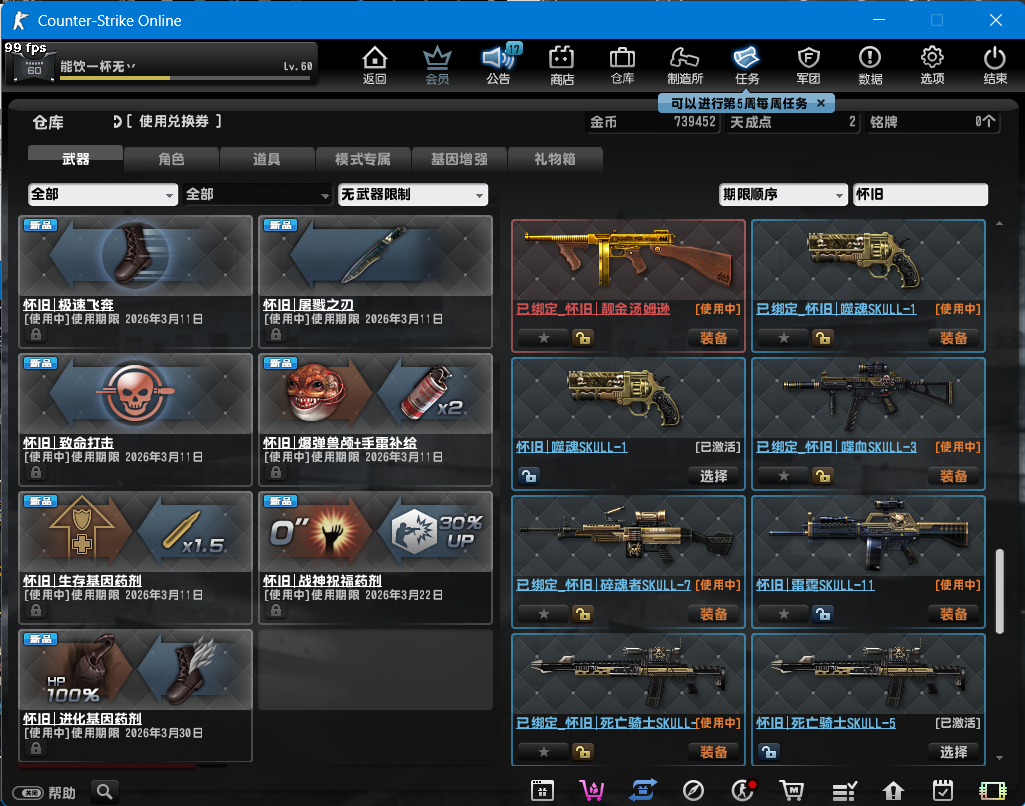Click the 怀旧 search input field
This screenshot has width=1025, height=806.
point(920,194)
